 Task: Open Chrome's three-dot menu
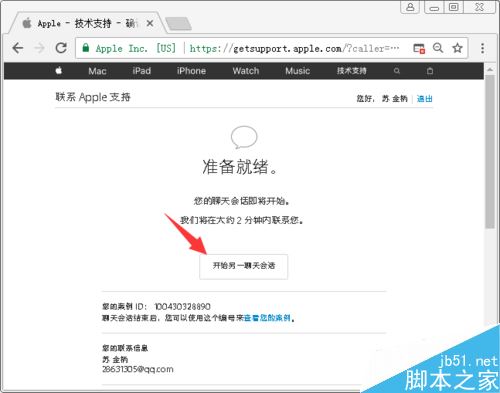pyautogui.click(x=482, y=48)
